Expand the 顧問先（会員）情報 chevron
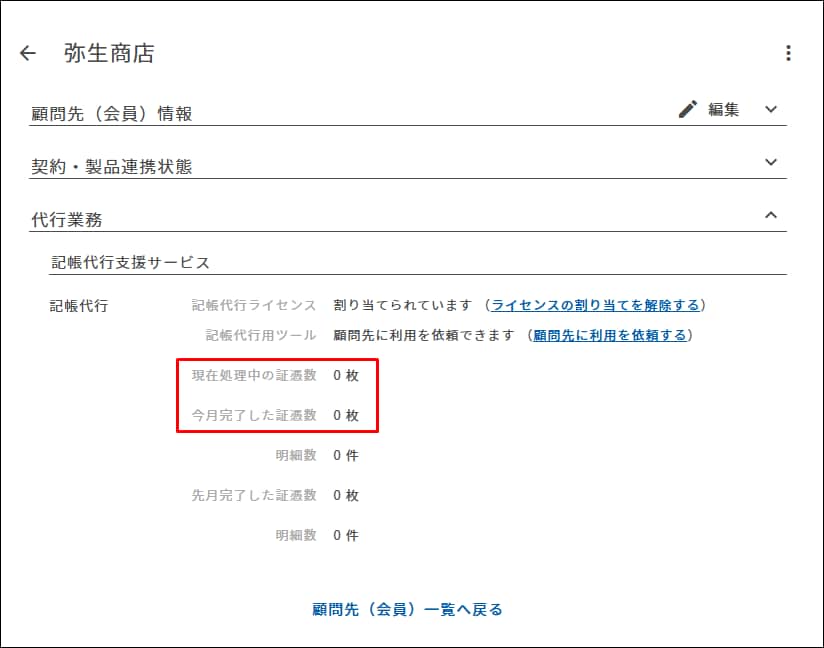 [770, 110]
